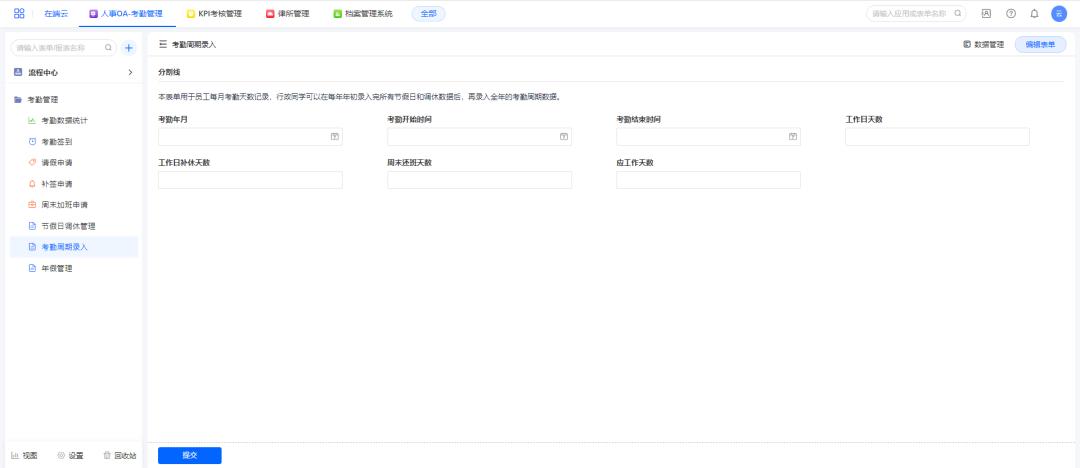Click the top search magnifier icon
This screenshot has height=468, width=1080.
957,13
